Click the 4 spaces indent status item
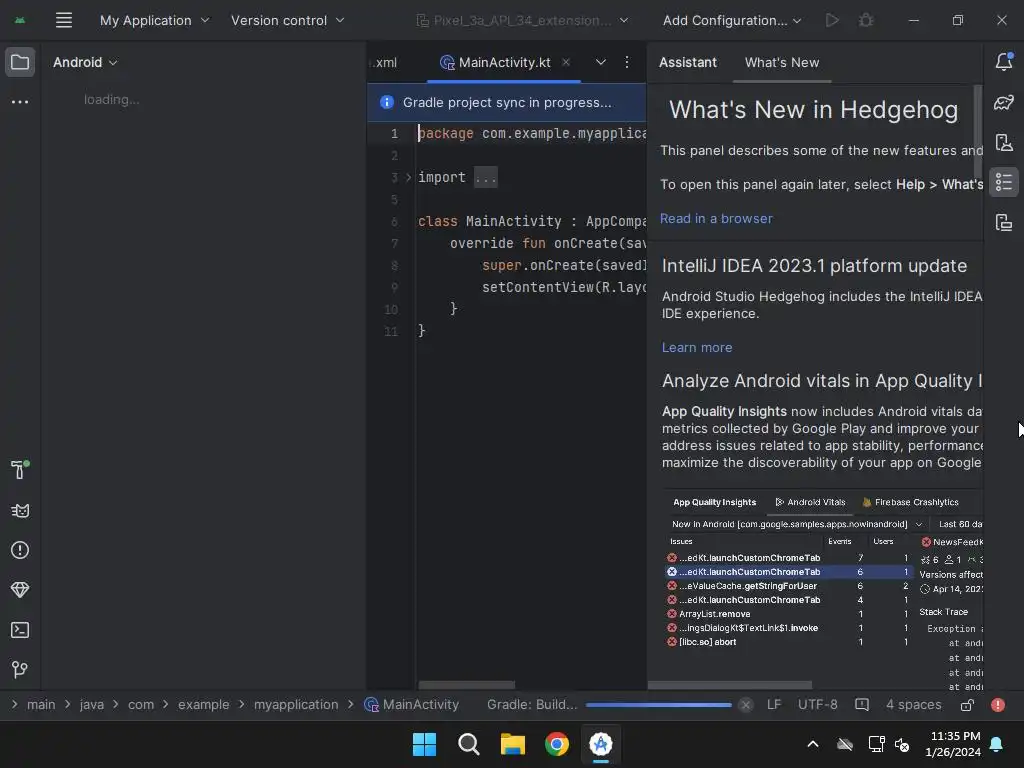The width and height of the screenshot is (1024, 768). tap(913, 705)
